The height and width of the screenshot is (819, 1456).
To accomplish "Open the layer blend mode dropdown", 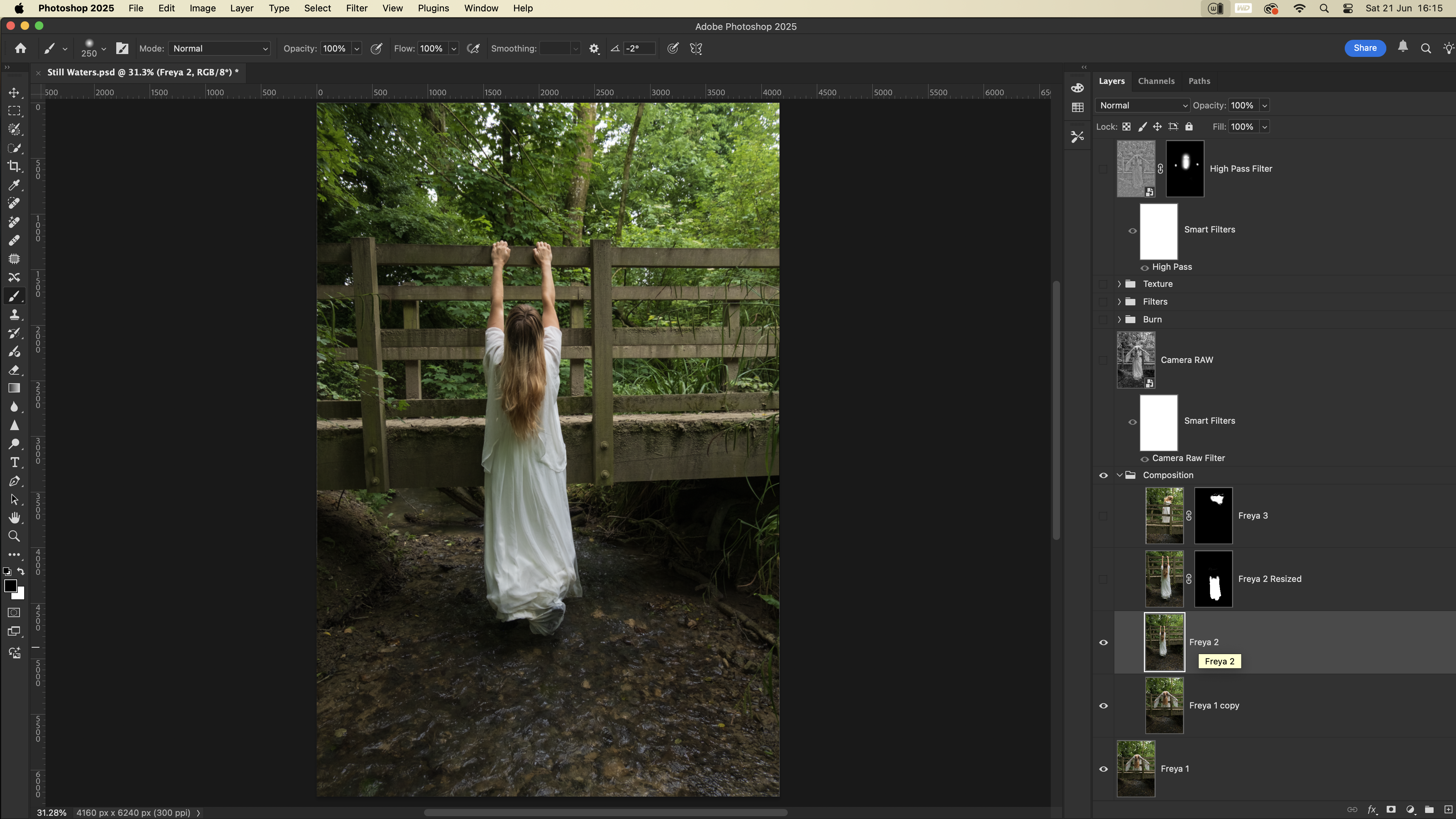I will coord(1142,106).
